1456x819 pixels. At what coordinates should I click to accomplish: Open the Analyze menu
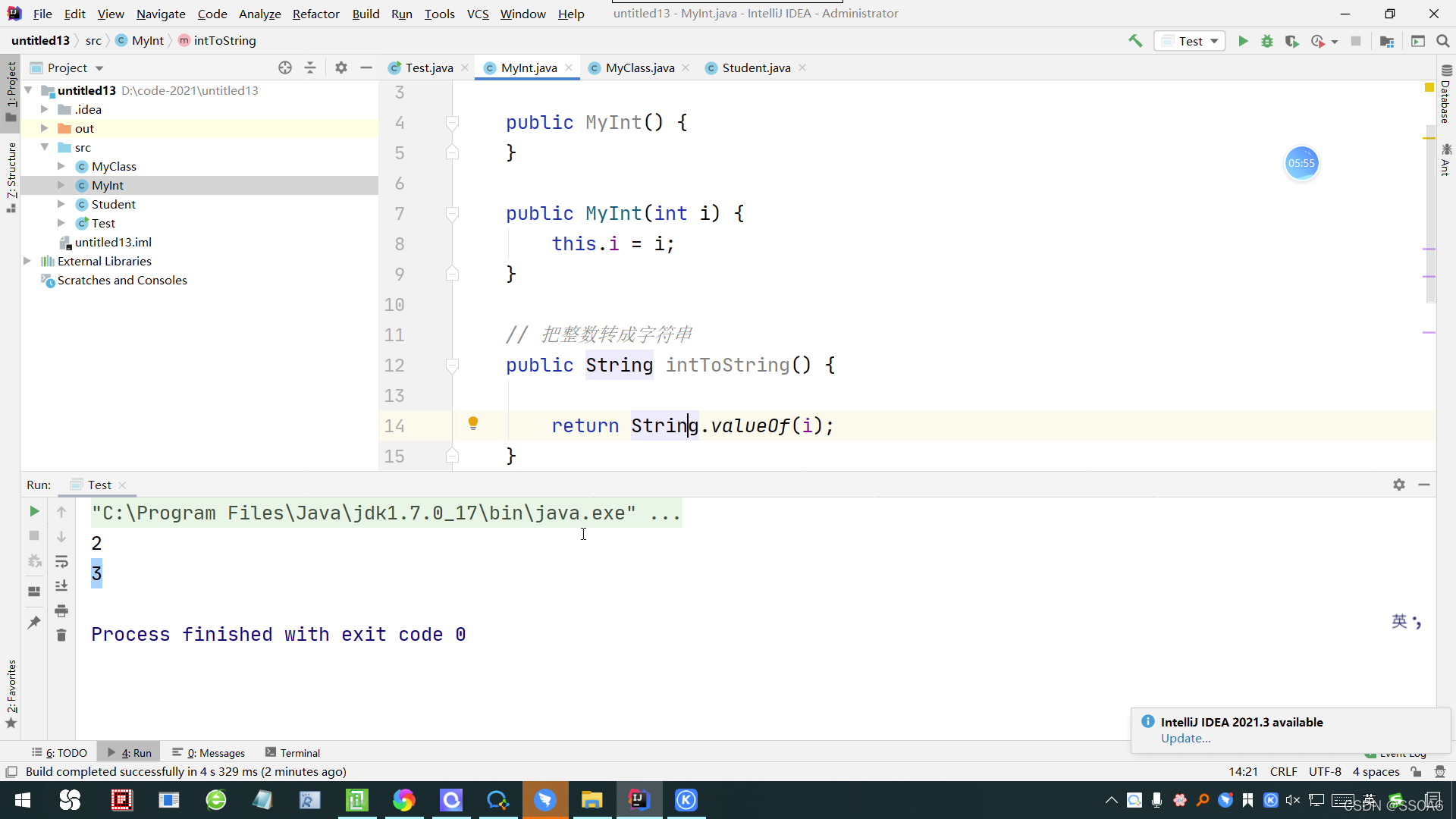coord(259,14)
